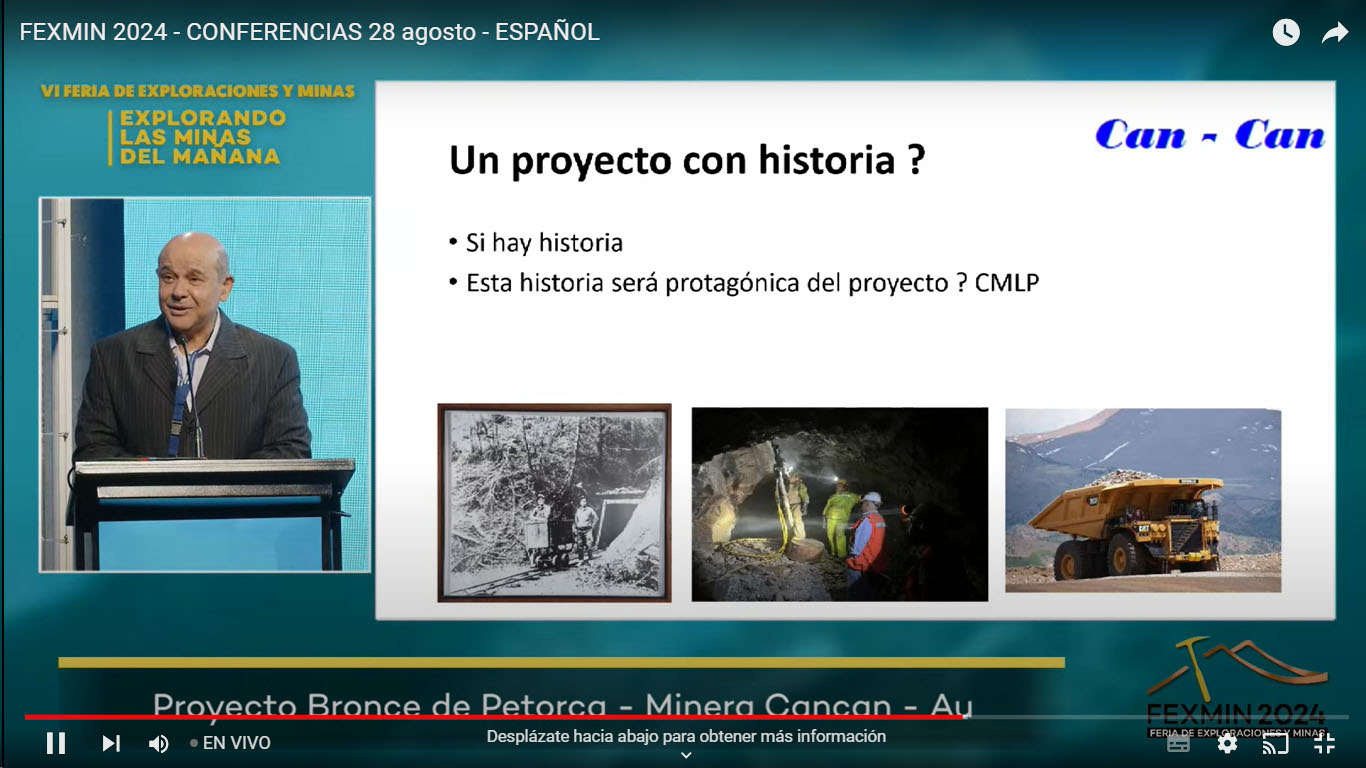This screenshot has width=1366, height=768.
Task: Toggle subtitles on the player
Action: pos(1179,743)
